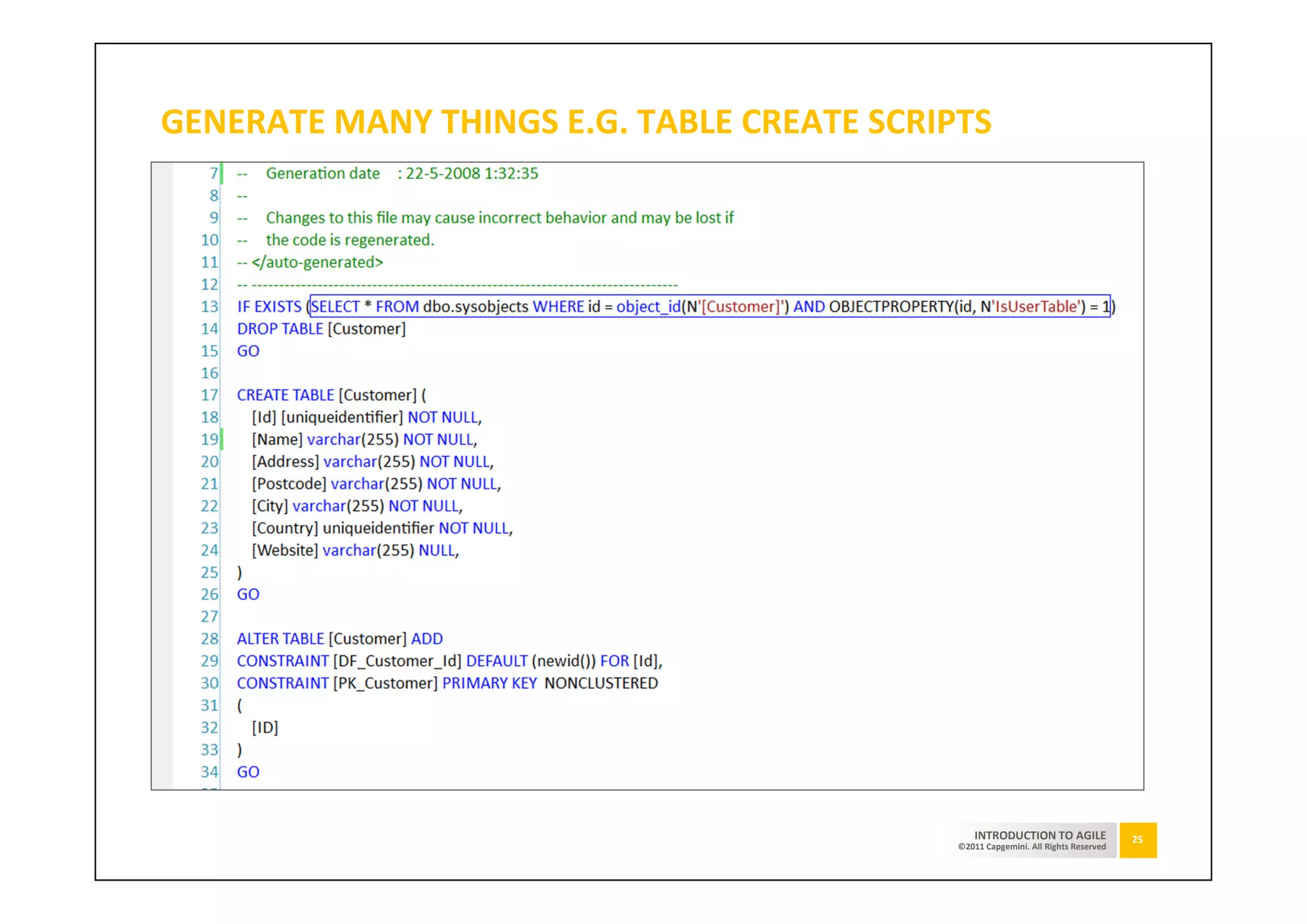This screenshot has height=924, width=1307.
Task: Click the '[PK_Customer]' PRIMARY KEY constraint line
Action: point(447,683)
